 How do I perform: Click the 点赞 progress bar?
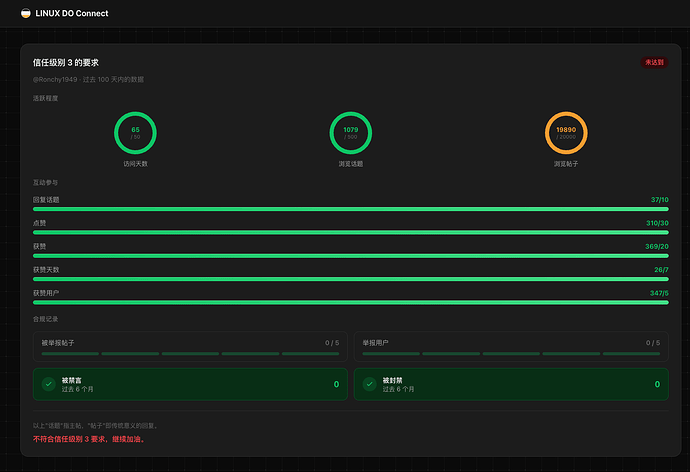click(351, 232)
